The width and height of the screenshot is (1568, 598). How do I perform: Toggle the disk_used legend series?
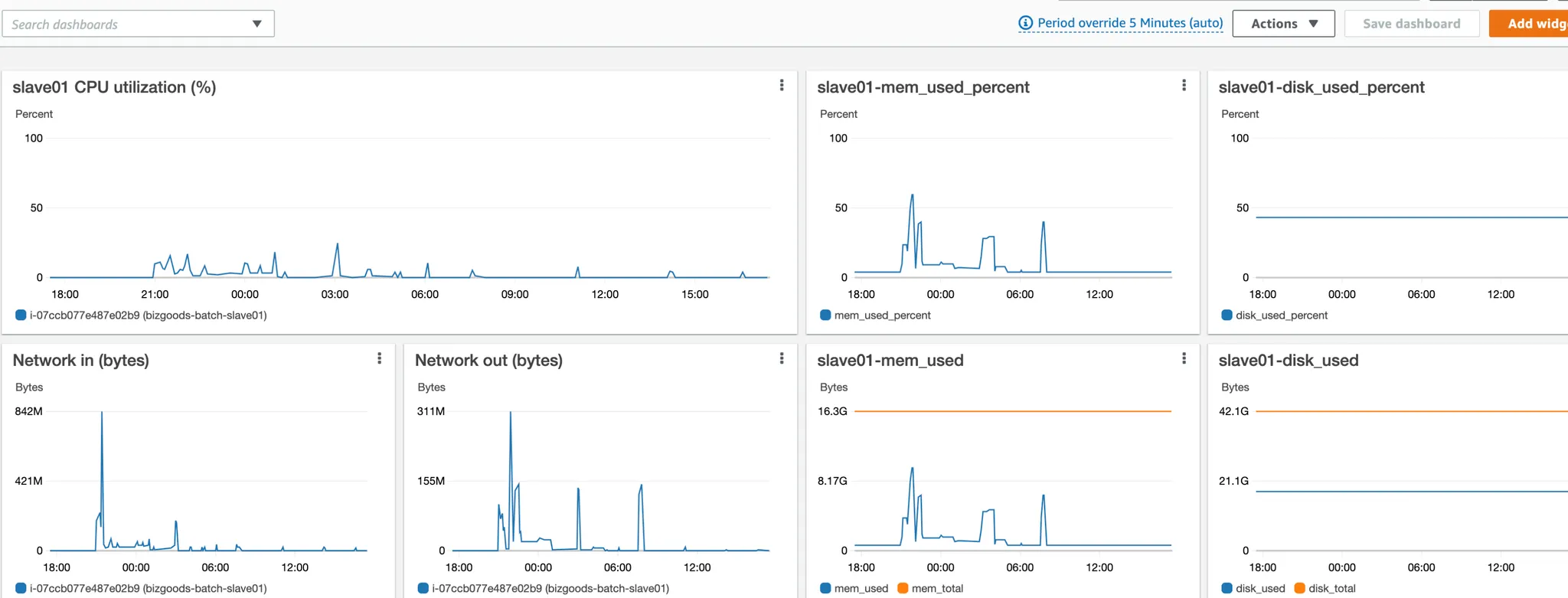tap(1227, 588)
